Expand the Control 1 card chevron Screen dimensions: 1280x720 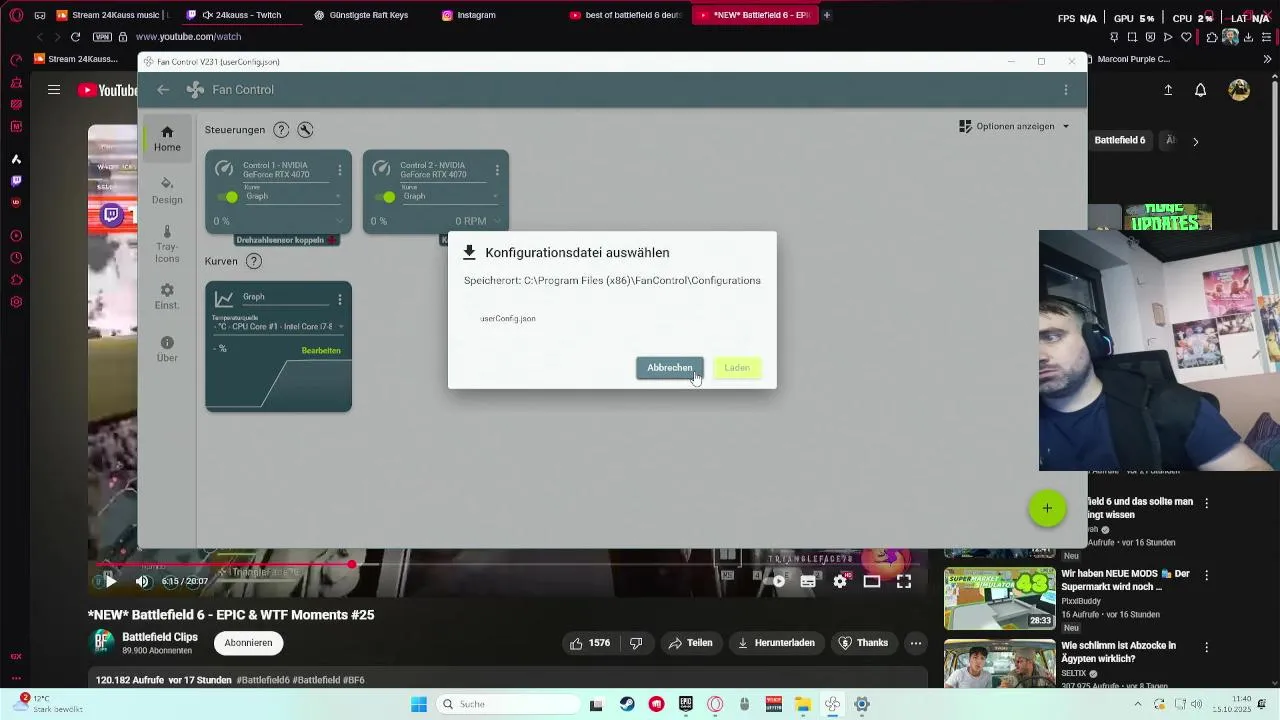click(340, 222)
